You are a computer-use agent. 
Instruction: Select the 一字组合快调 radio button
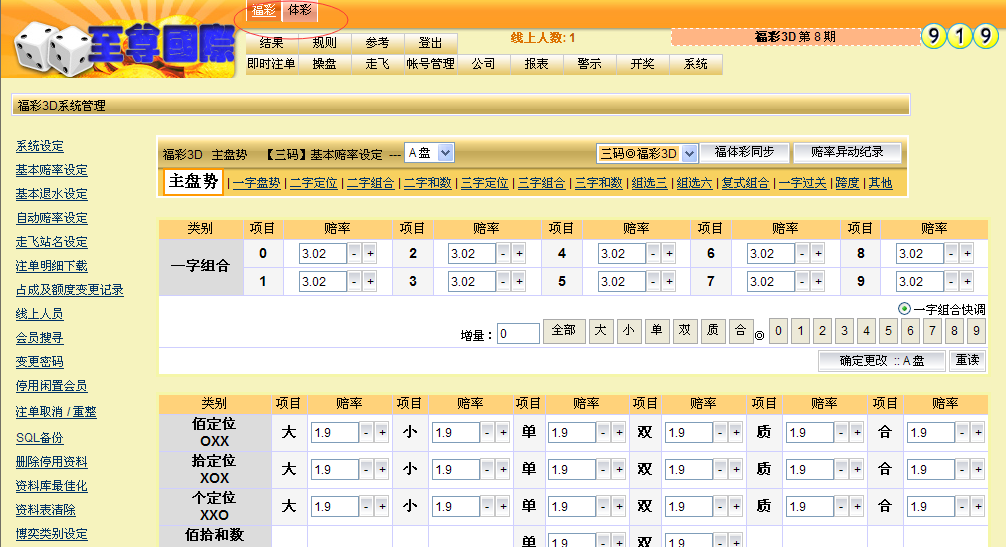tap(904, 310)
